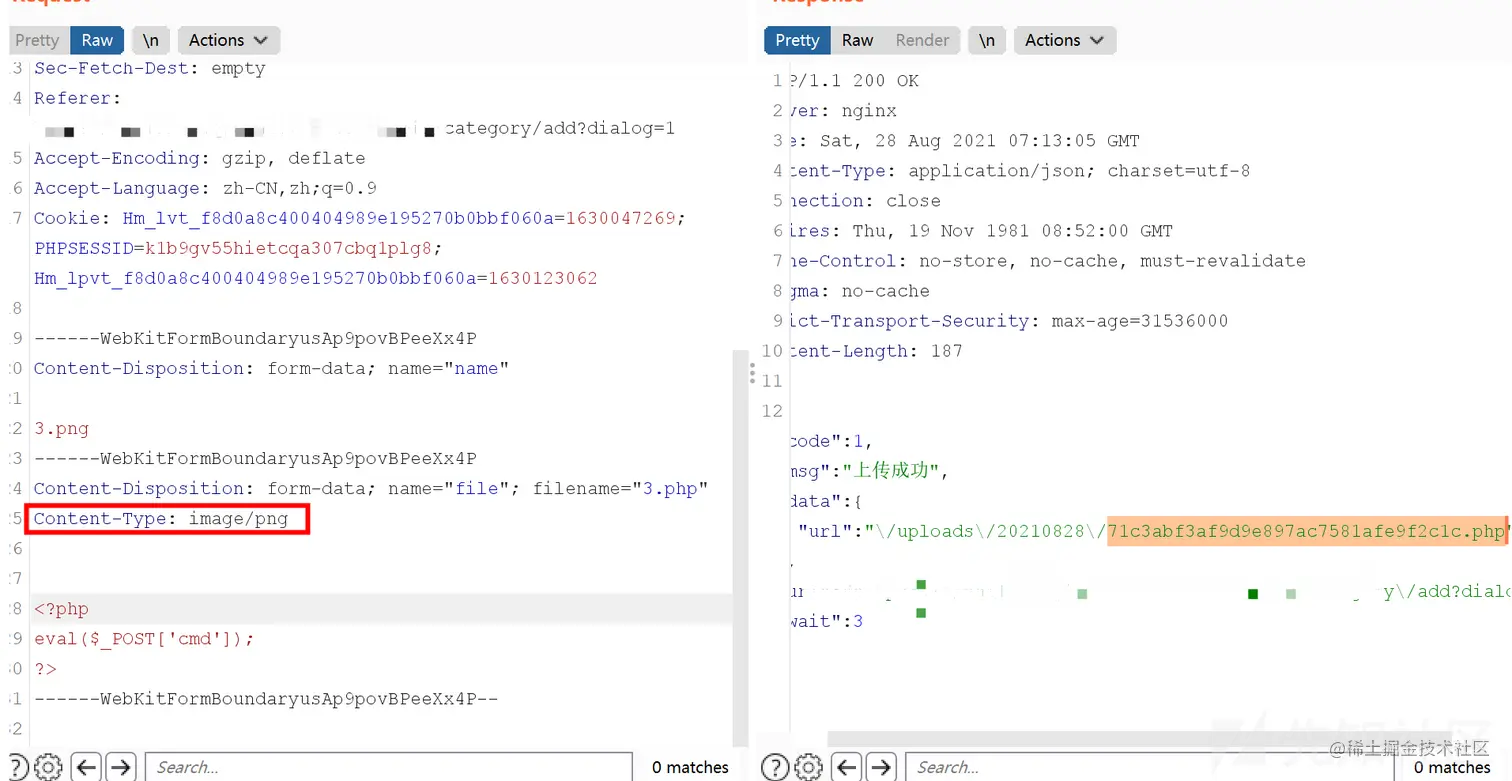
Task: Open help icon in Response search bar
Action: tap(775, 767)
